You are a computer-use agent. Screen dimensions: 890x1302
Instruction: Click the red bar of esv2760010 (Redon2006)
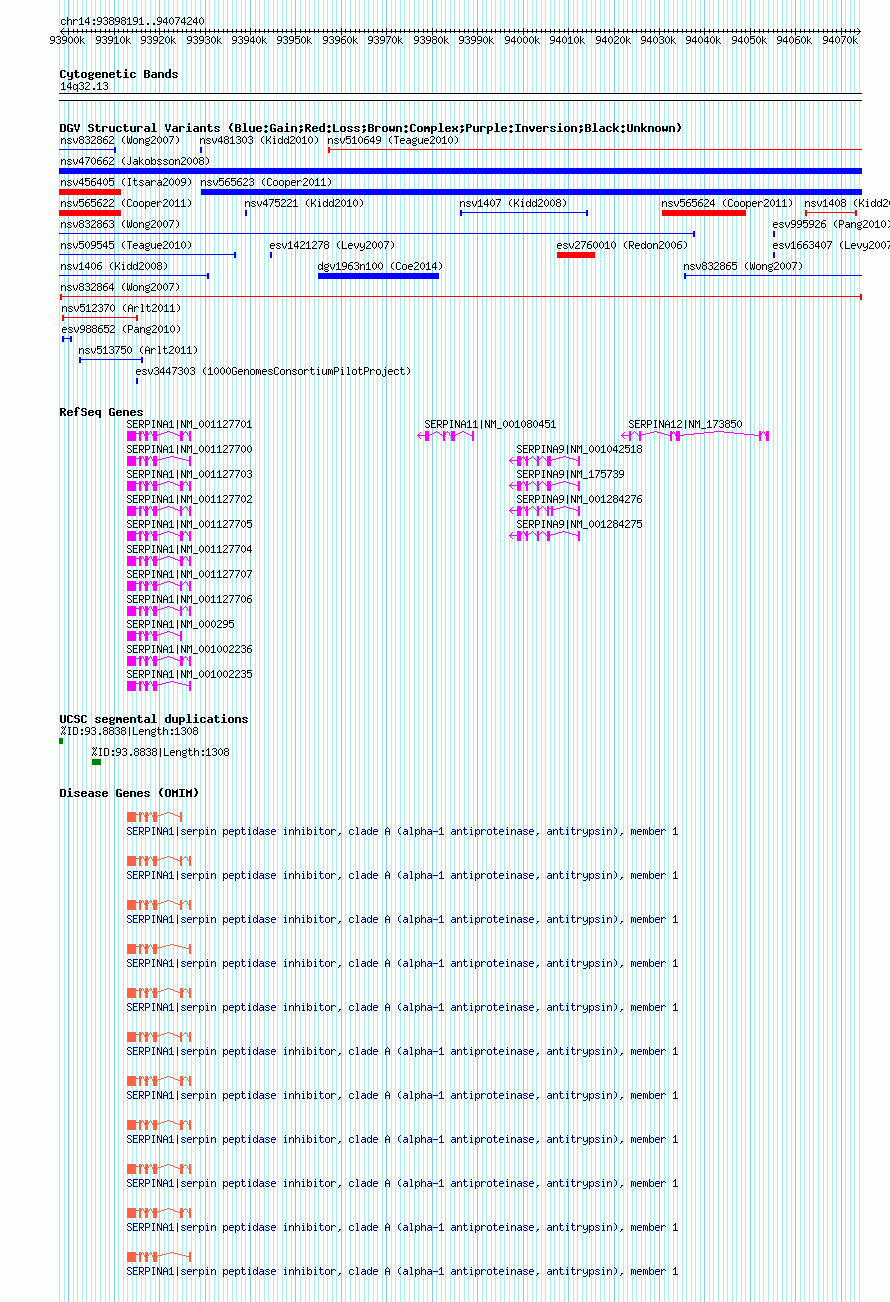pos(576,254)
